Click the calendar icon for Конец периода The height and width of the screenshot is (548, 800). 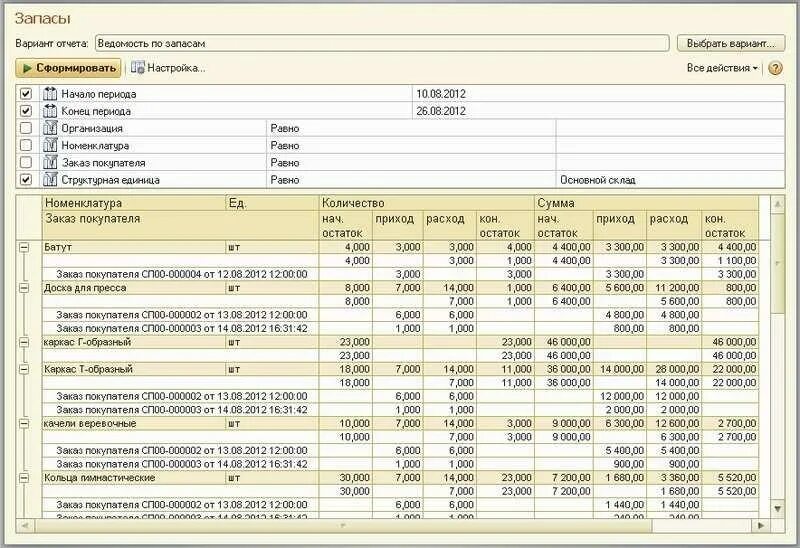(50, 111)
